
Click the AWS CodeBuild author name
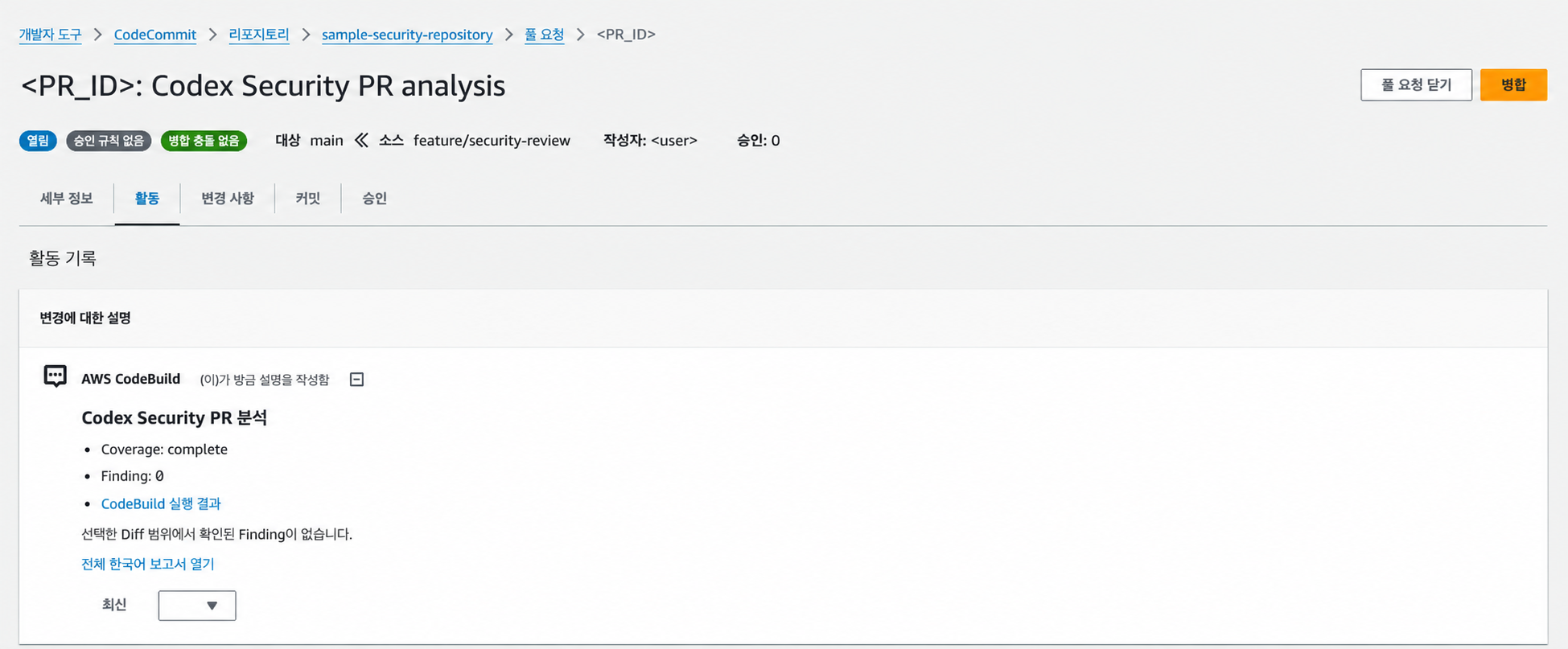click(x=131, y=379)
